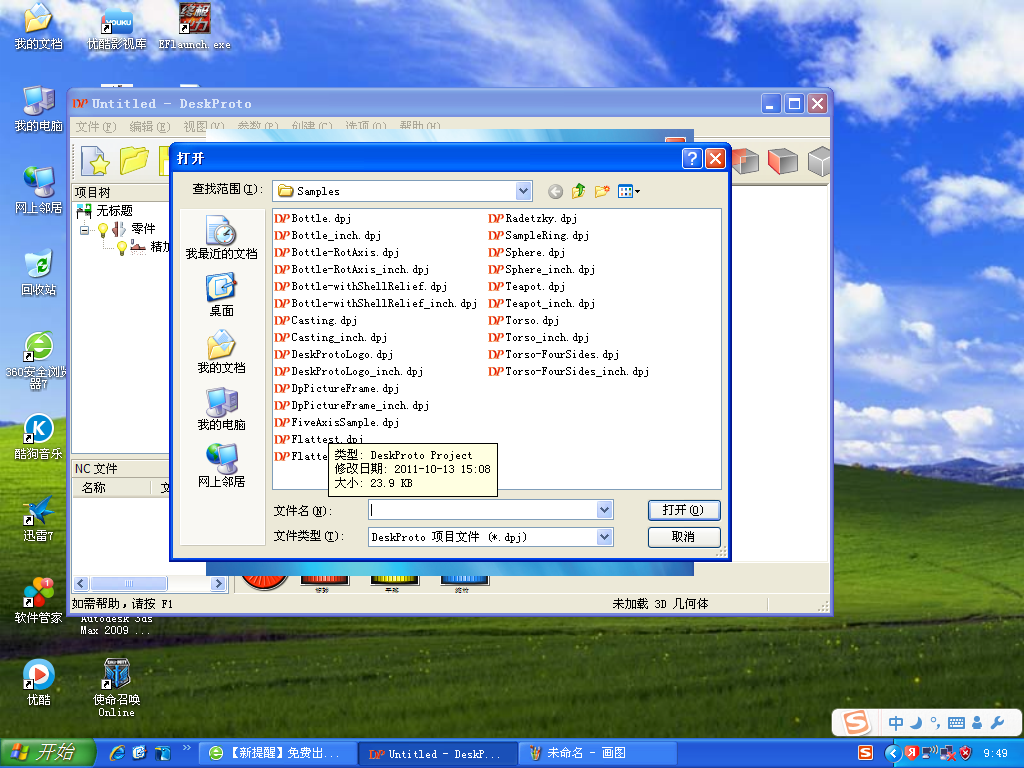The width and height of the screenshot is (1024, 768).
Task: Select Bottle-RotAxis.dpj file
Action: (x=337, y=252)
